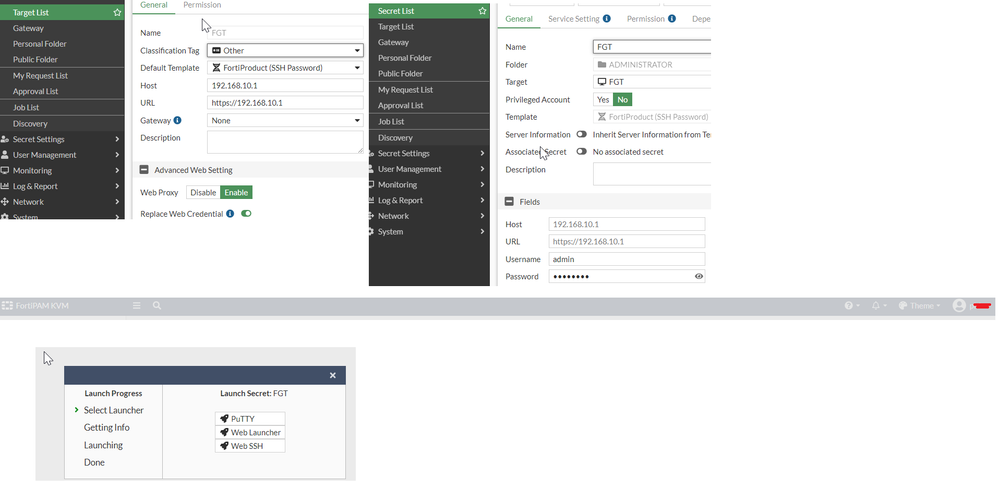Launch the secret with PuTTY
The width and height of the screenshot is (999, 495).
click(250, 419)
